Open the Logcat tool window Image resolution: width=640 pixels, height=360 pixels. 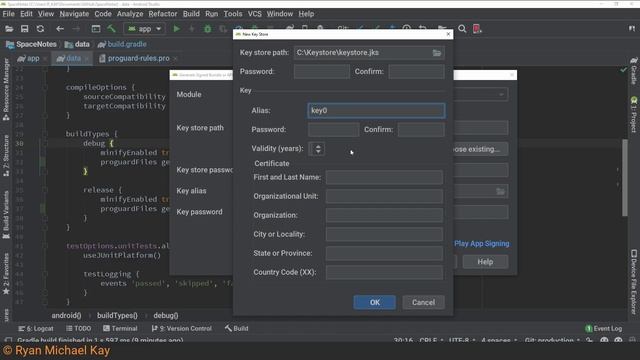[36, 328]
